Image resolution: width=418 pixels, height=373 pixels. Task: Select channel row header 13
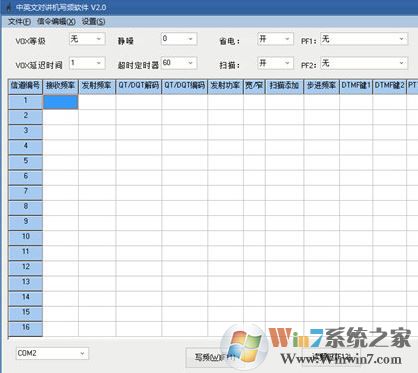click(25, 283)
